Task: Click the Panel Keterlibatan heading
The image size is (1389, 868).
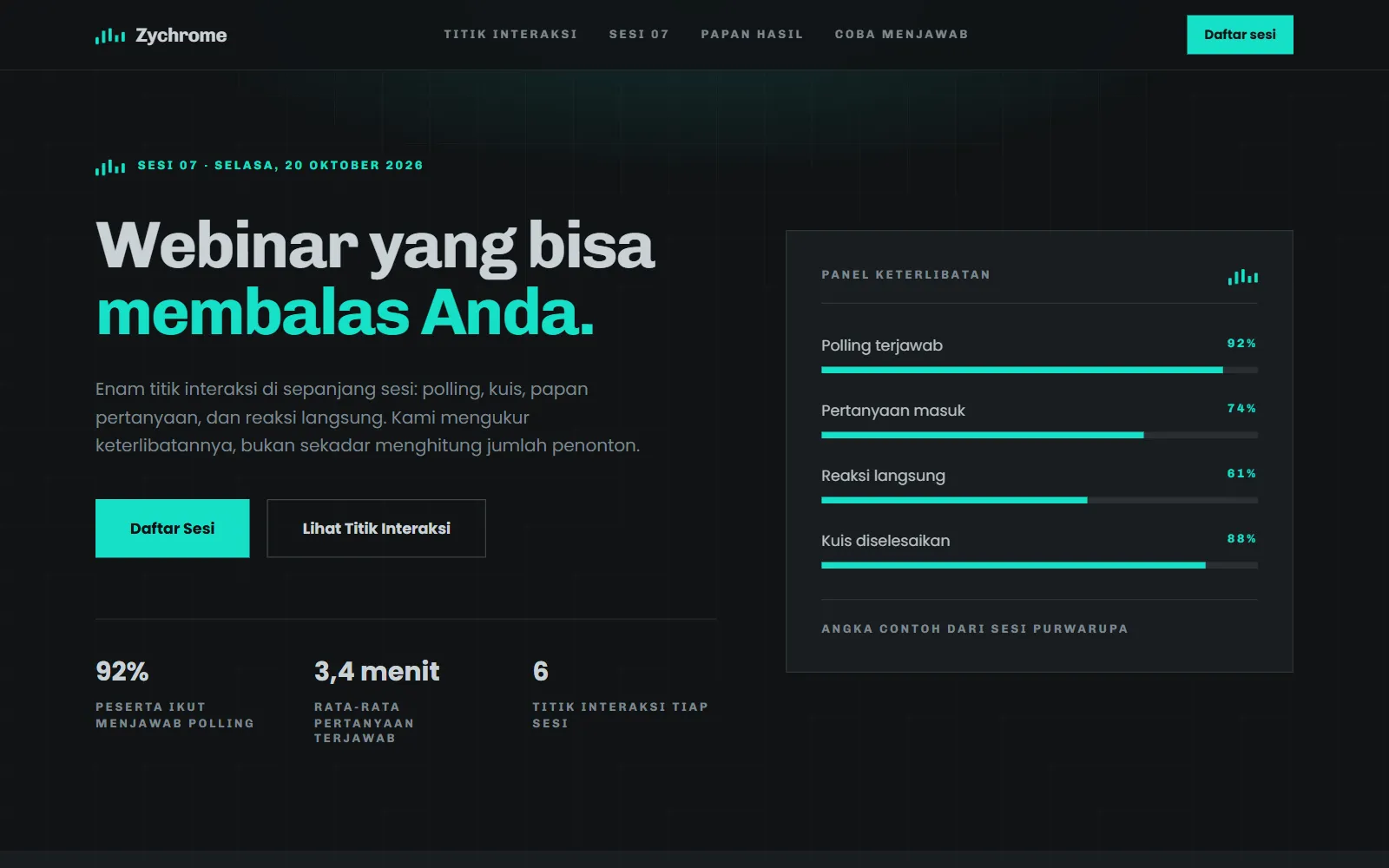Action: (x=905, y=274)
